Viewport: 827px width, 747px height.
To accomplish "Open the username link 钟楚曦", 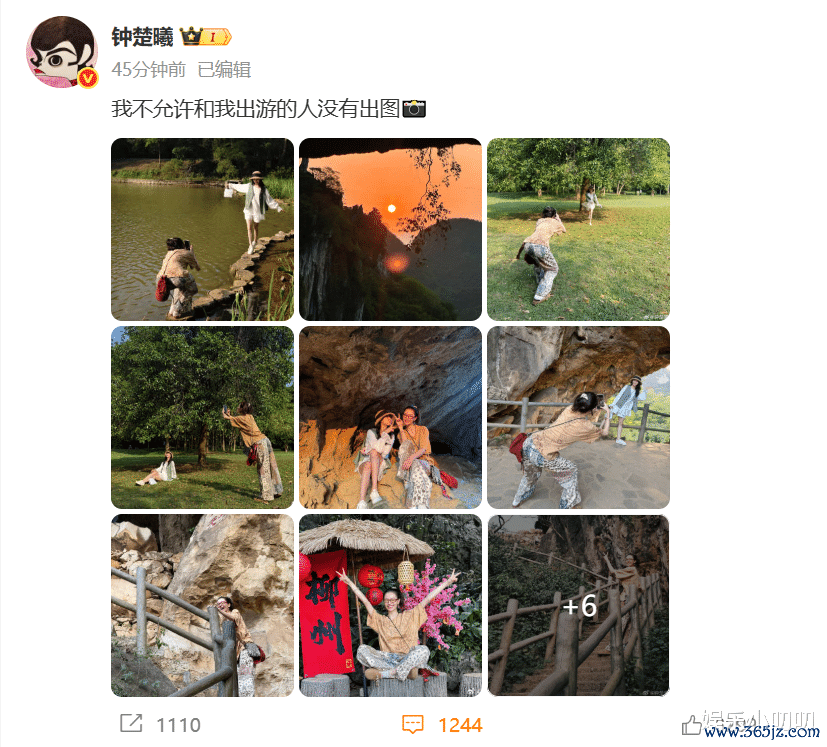I will click(142, 37).
